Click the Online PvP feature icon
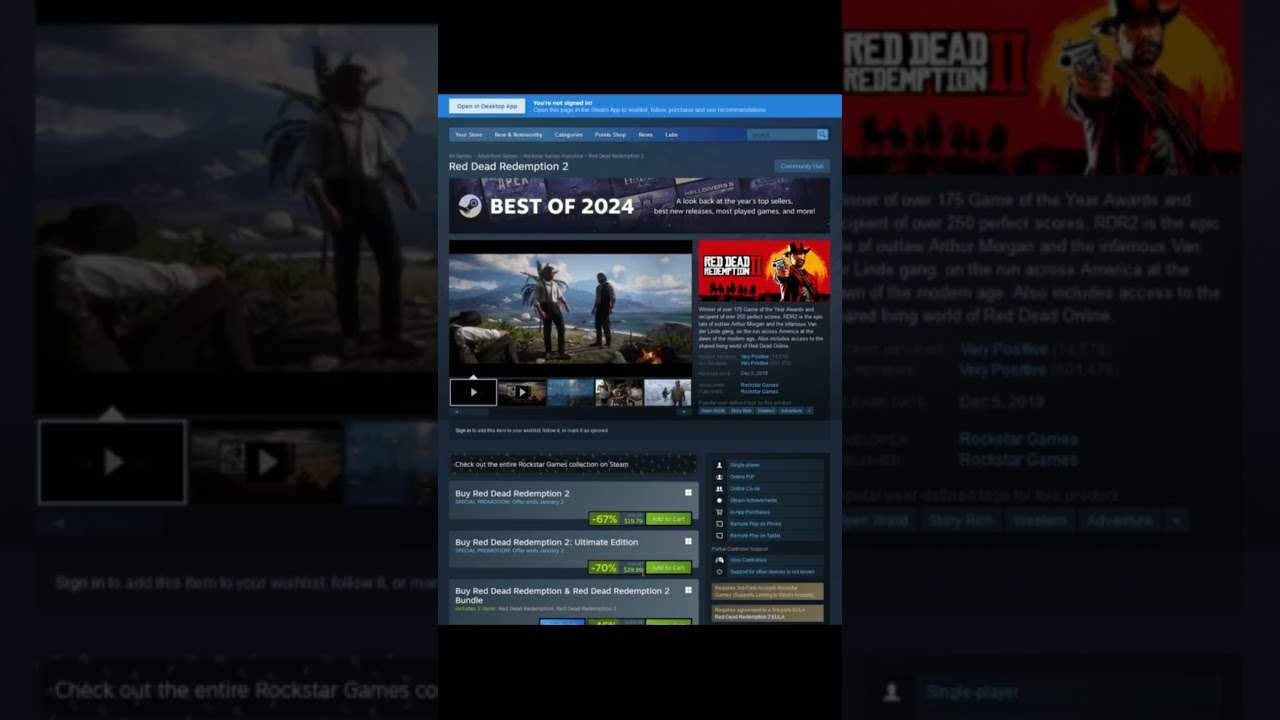 [719, 477]
